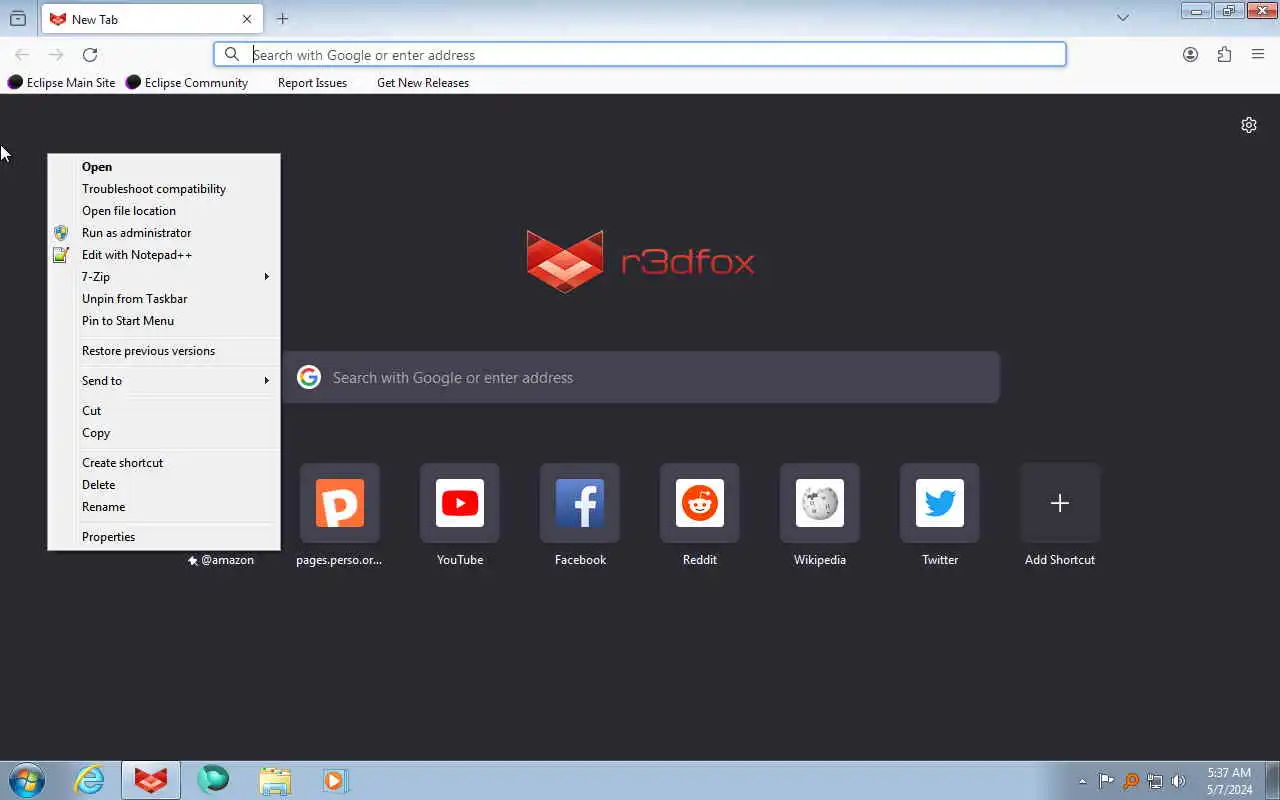Choose Delete in context menu
Image resolution: width=1280 pixels, height=800 pixels.
164,485
